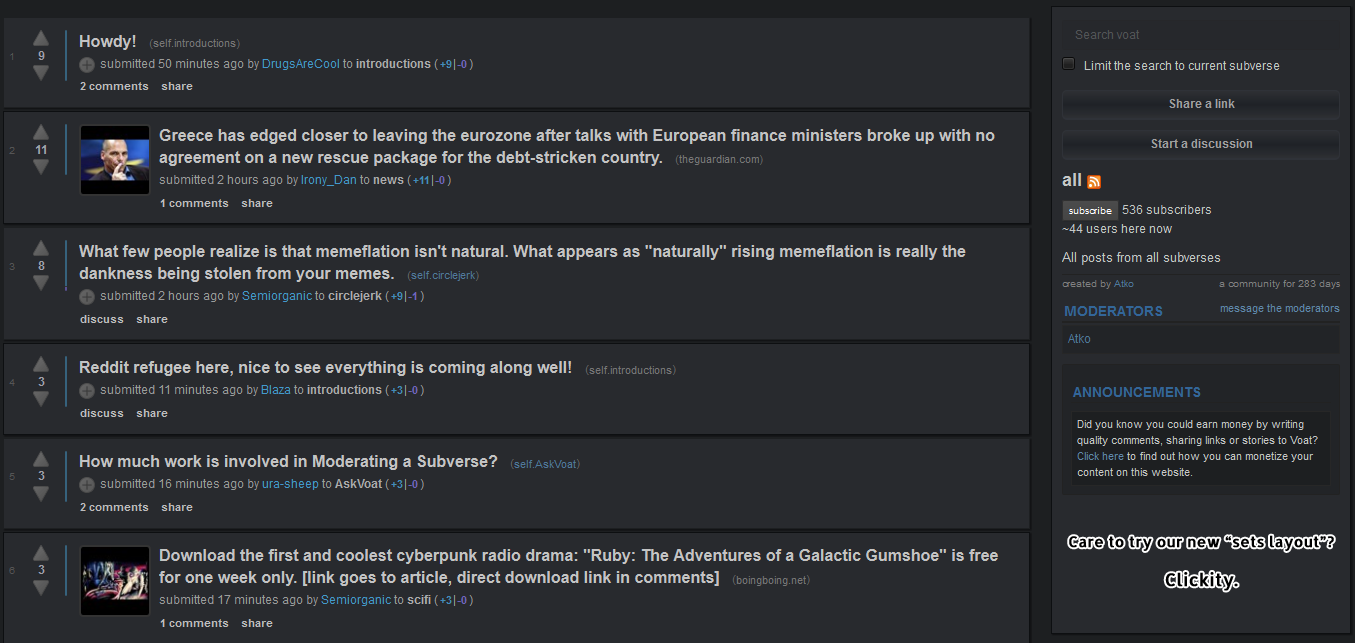
Task: Check "Limit the search to current subverse"
Action: 1069,64
